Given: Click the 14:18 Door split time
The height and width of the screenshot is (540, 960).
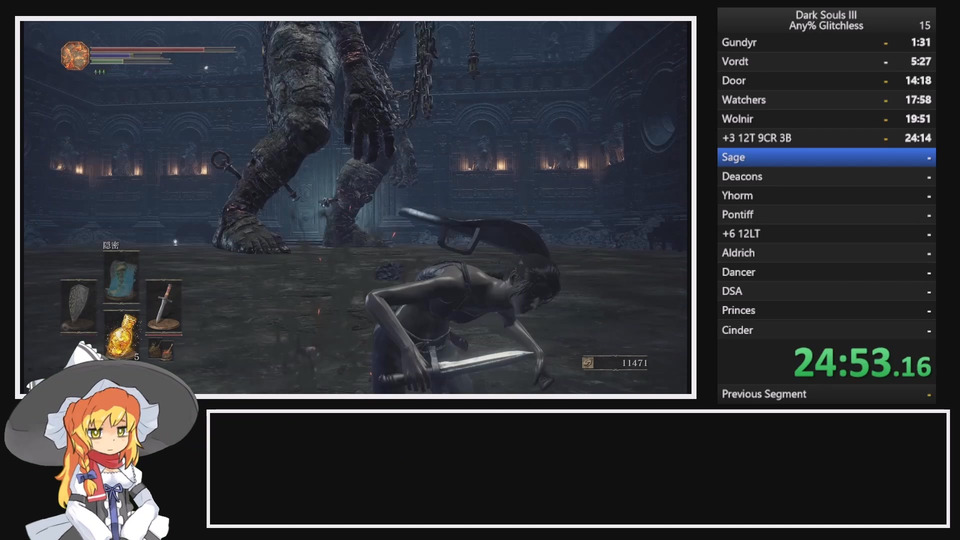Looking at the screenshot, I should coord(918,80).
